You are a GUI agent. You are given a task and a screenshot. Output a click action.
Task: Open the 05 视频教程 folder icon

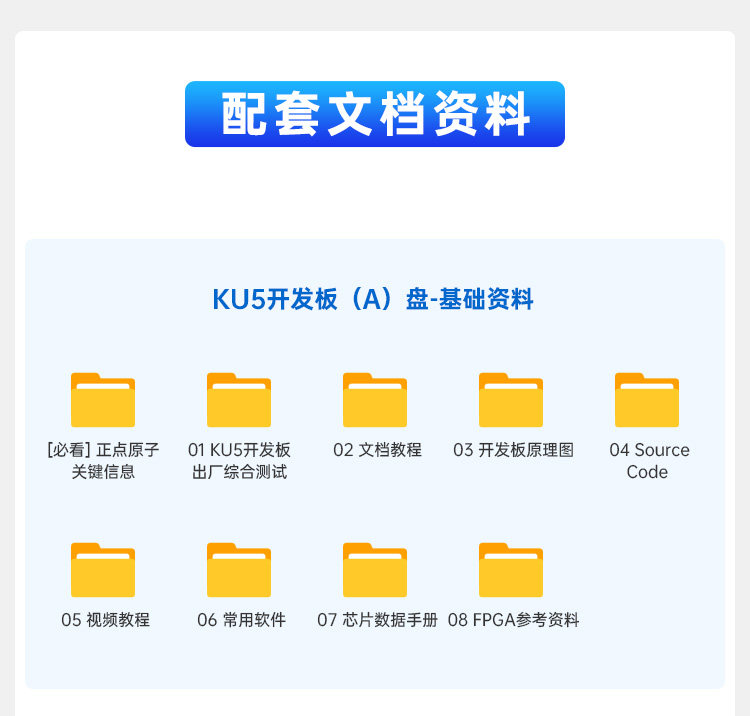[x=103, y=570]
